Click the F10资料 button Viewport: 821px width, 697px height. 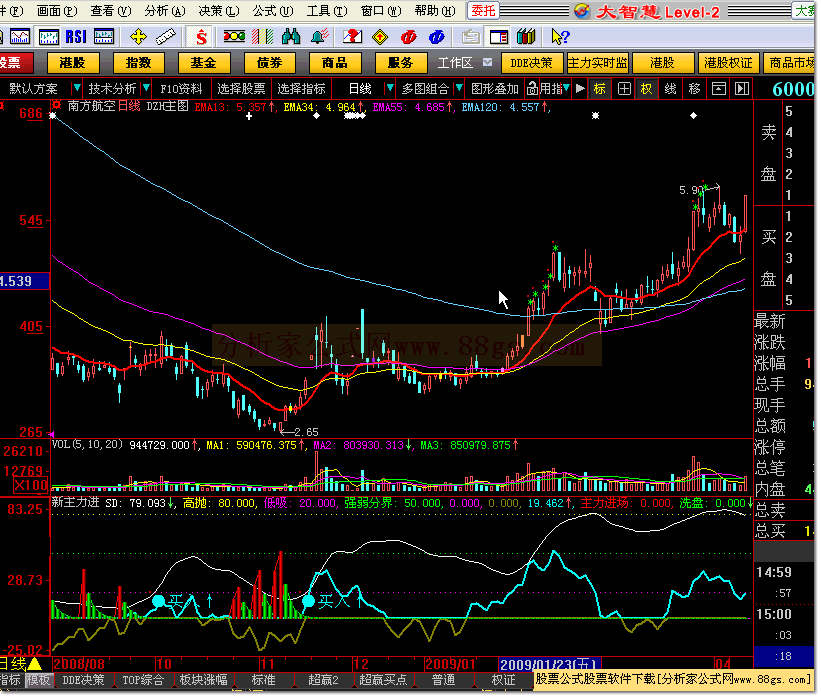click(181, 88)
